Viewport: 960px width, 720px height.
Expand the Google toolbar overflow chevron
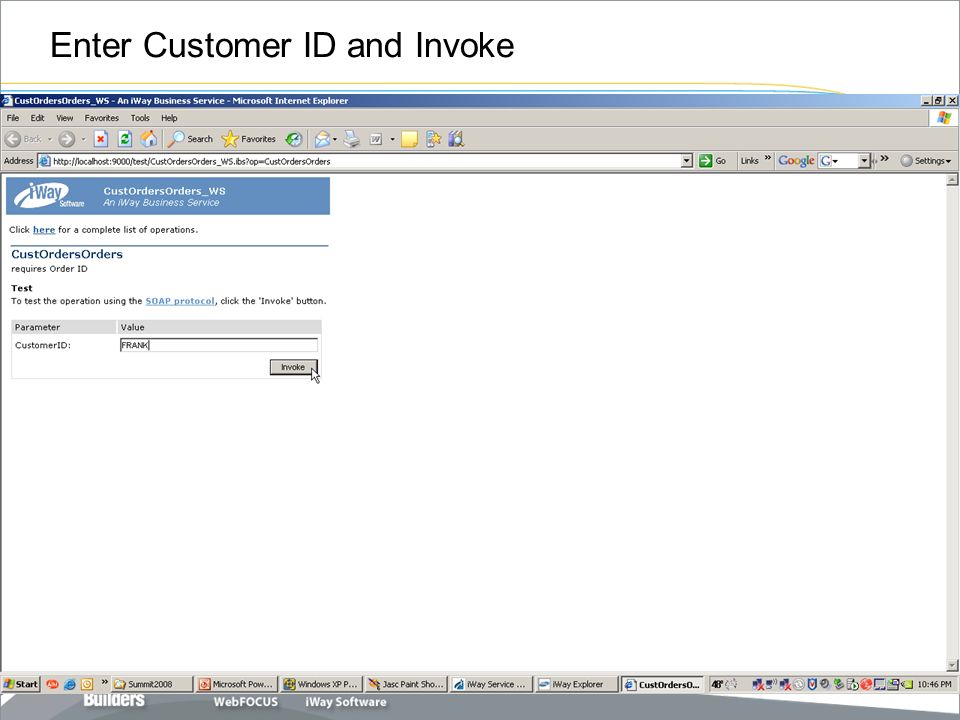(x=884, y=159)
